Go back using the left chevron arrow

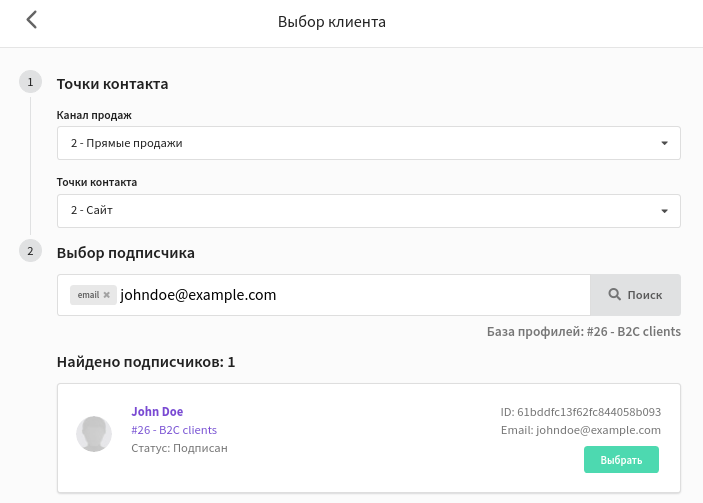[31, 20]
